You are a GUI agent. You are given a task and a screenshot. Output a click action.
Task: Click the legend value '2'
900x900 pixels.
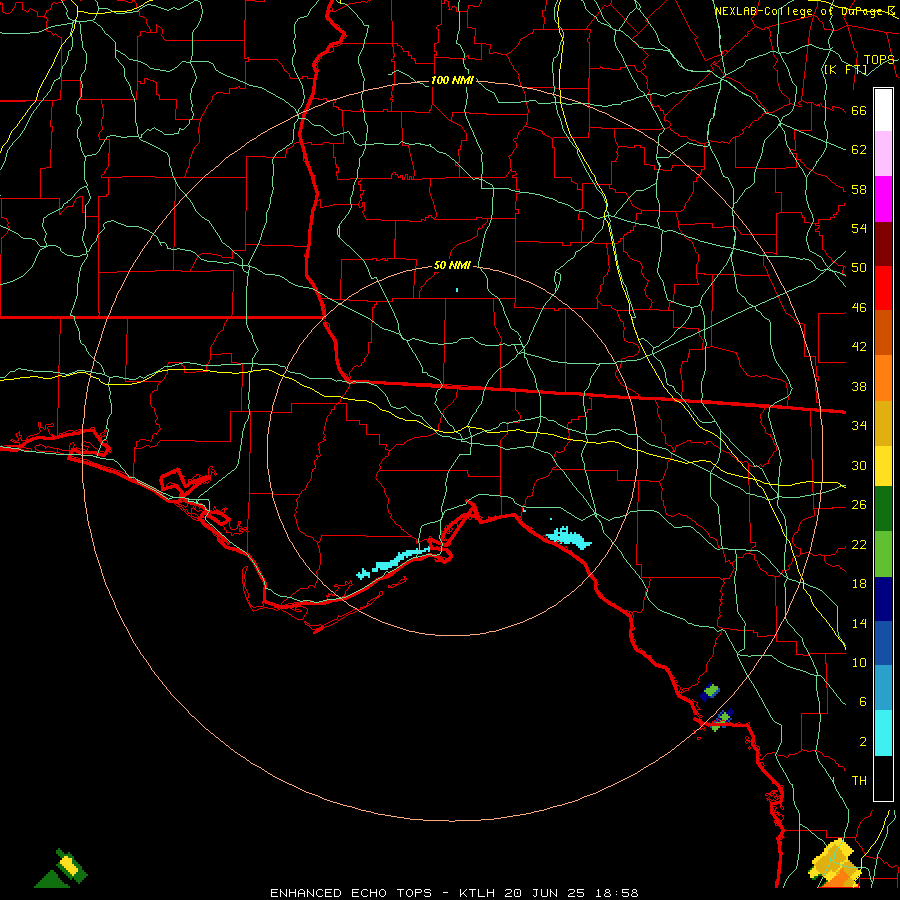click(x=863, y=742)
